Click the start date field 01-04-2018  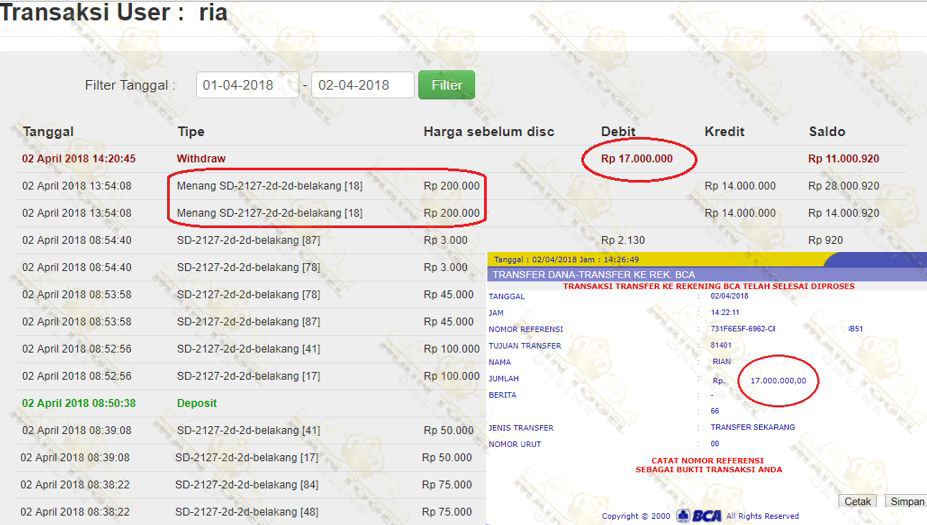click(247, 85)
